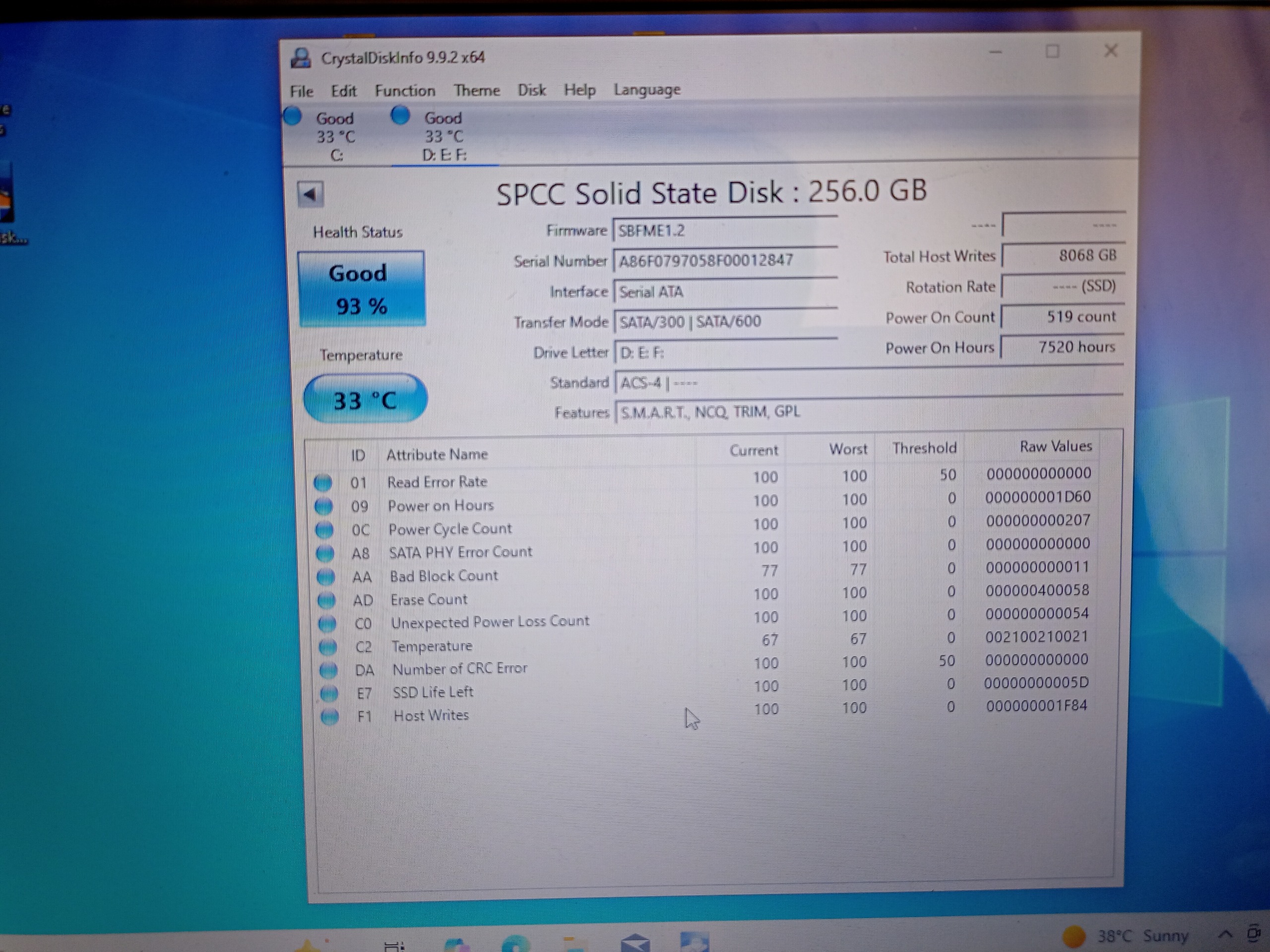Viewport: 1270px width, 952px height.
Task: Close the CrystalDiskInfo window
Action: [1111, 51]
